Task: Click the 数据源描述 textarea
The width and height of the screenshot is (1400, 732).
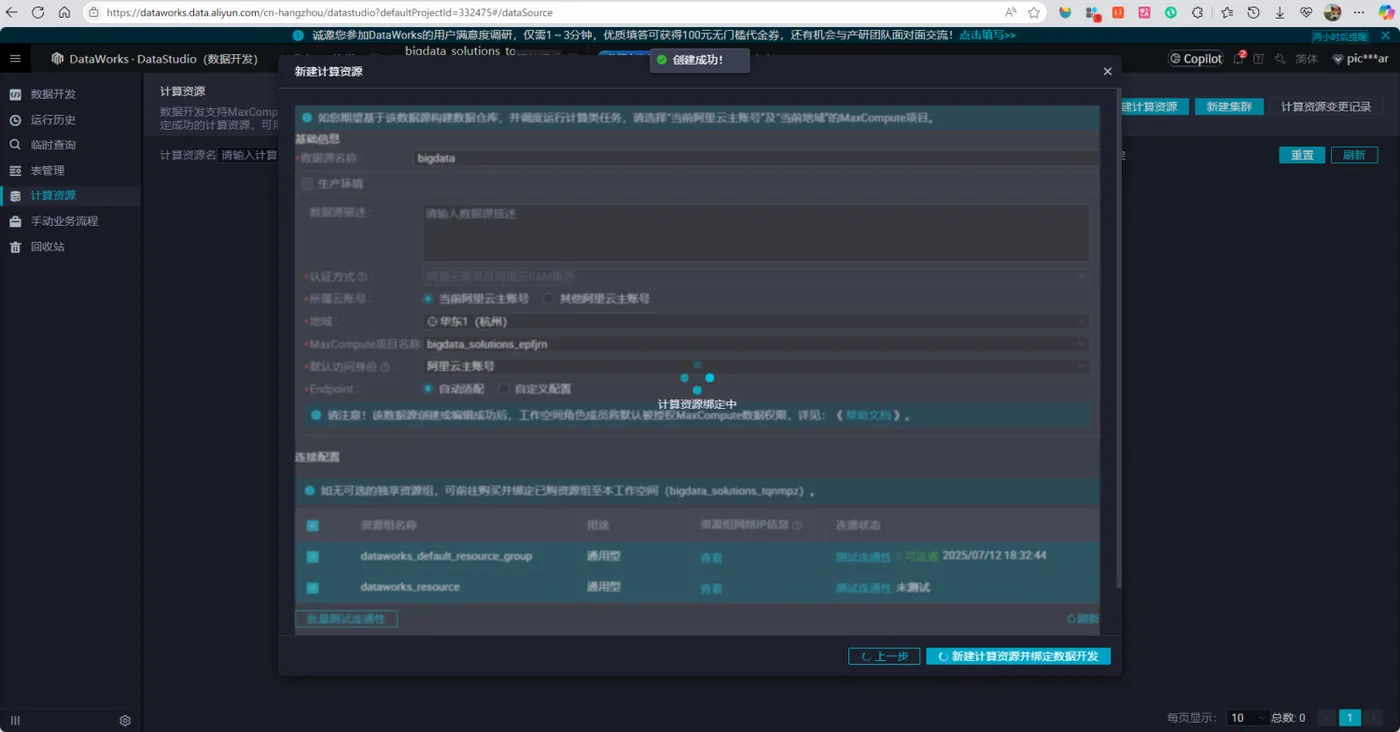Action: click(756, 233)
